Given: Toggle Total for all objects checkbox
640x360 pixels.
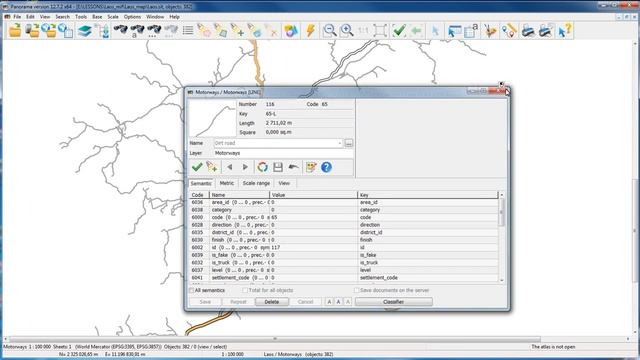Looking at the screenshot, I should pyautogui.click(x=245, y=290).
